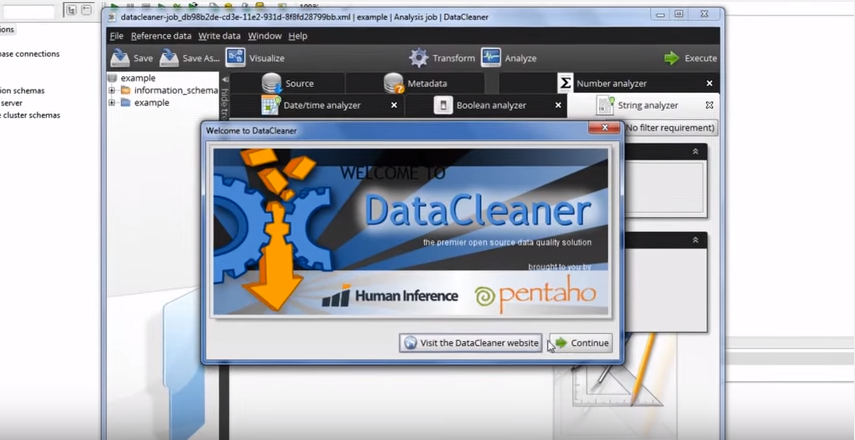Screen dimensions: 855x440
Task: Open the Visualize tool
Action: 236,58
